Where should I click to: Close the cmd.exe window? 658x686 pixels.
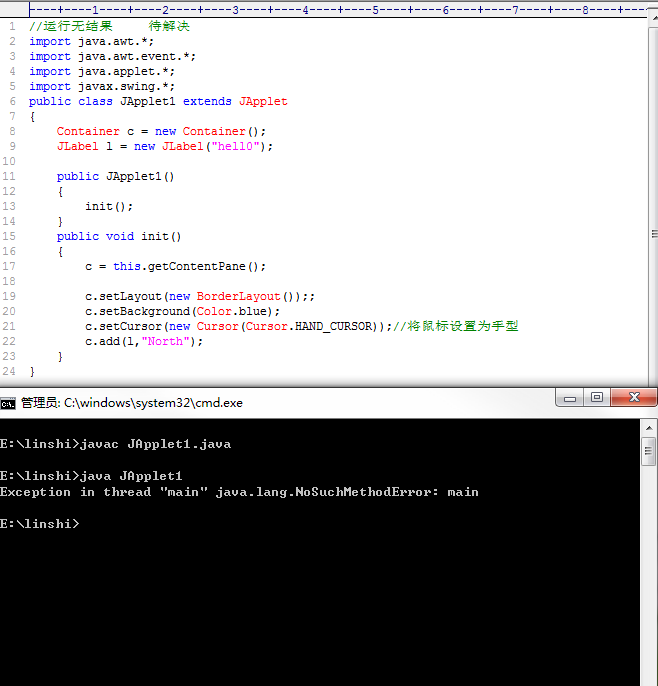point(634,397)
